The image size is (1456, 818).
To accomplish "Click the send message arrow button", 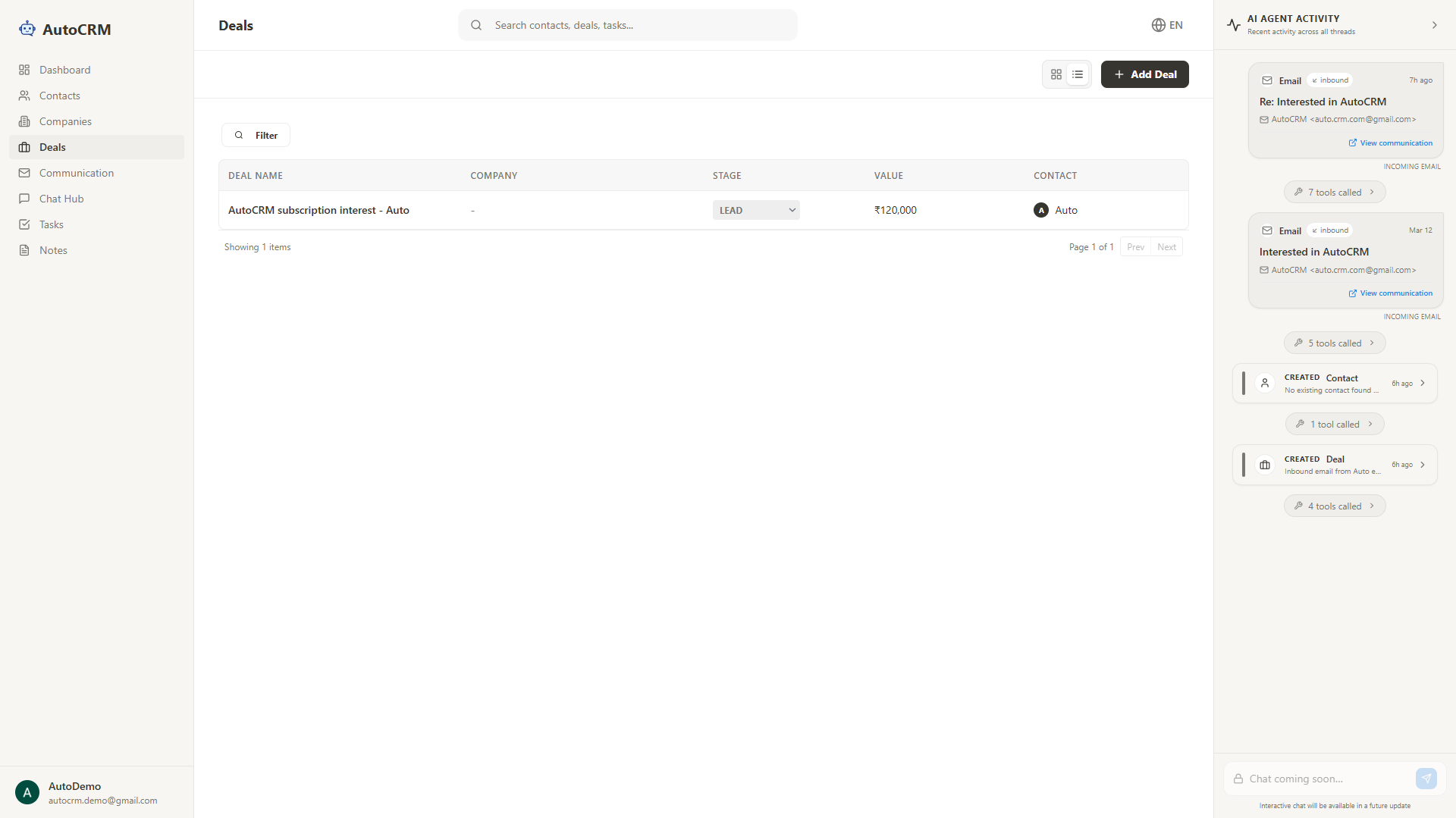I will coord(1426,779).
